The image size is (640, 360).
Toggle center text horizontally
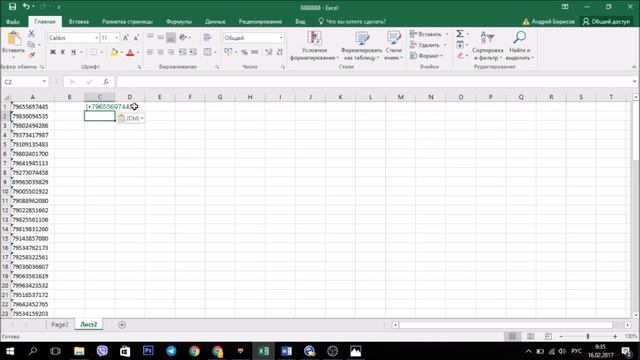pyautogui.click(x=160, y=52)
